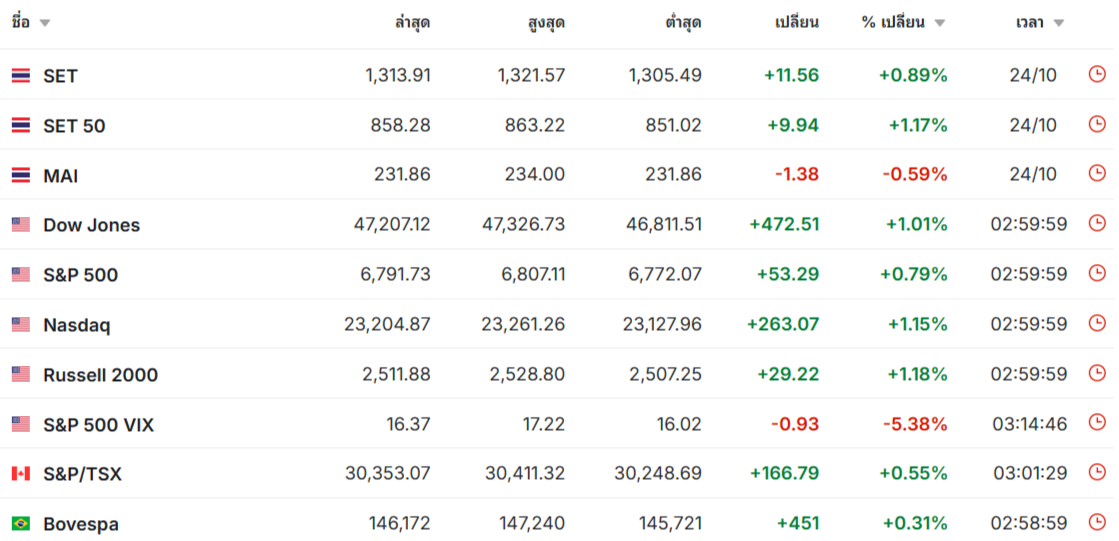Sort by the % เปลี่ยน column arrow

pos(939,23)
